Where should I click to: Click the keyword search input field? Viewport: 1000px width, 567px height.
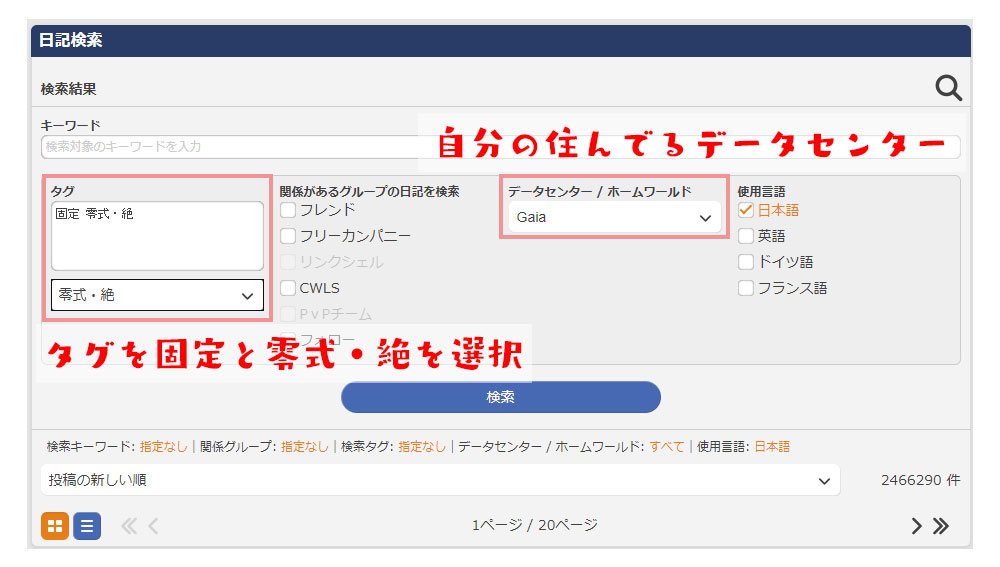pos(230,147)
